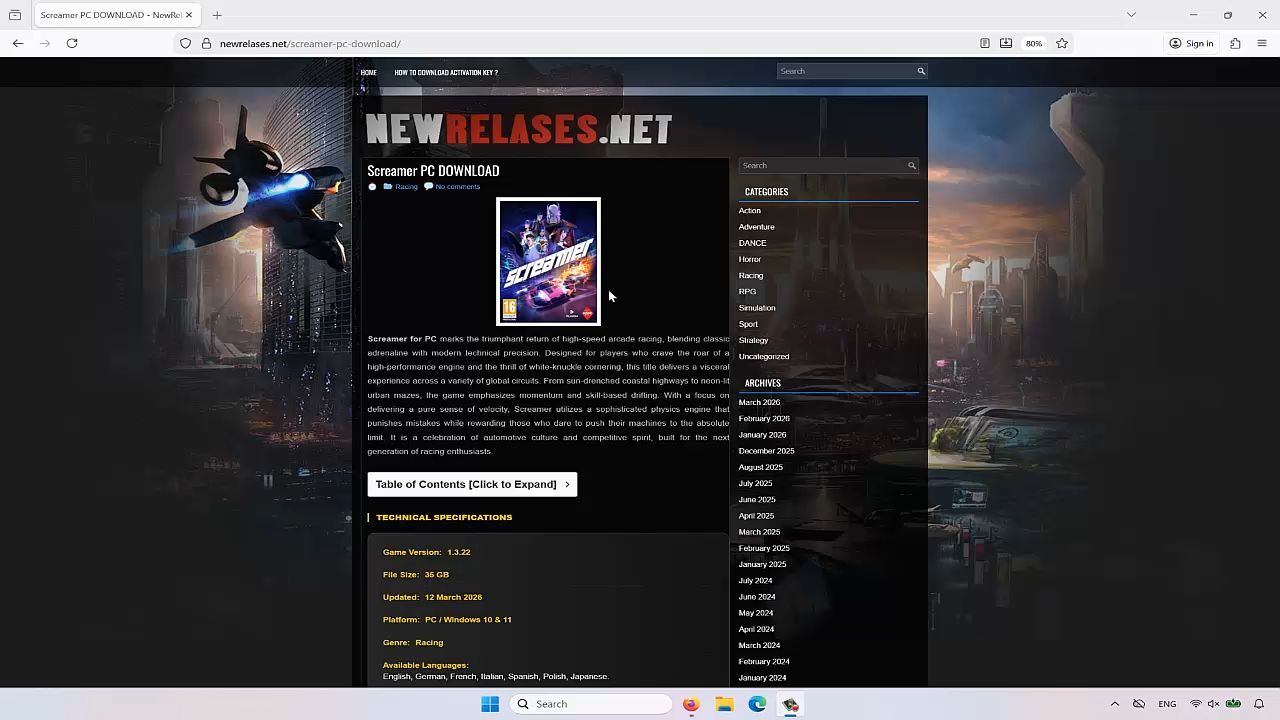The height and width of the screenshot is (720, 1280).
Task: Open the HOME menu item
Action: click(x=368, y=72)
